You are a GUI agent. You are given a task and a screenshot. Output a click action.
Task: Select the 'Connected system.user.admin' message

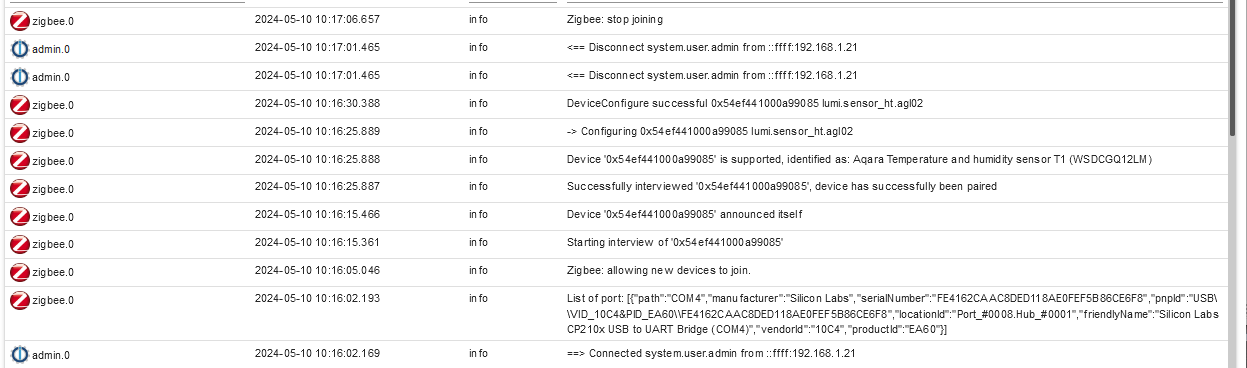(711, 353)
